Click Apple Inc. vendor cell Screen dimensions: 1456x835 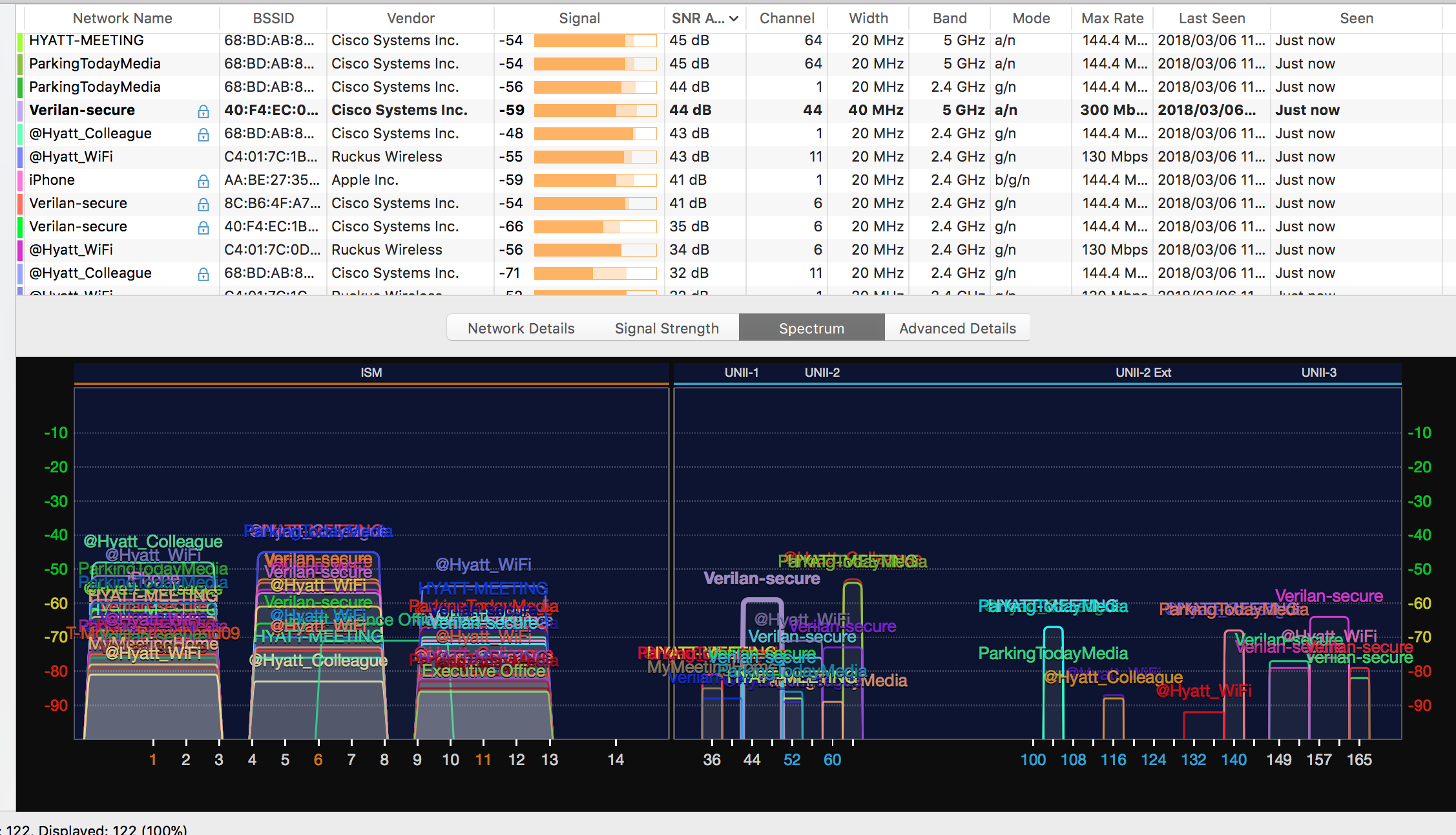click(x=365, y=180)
